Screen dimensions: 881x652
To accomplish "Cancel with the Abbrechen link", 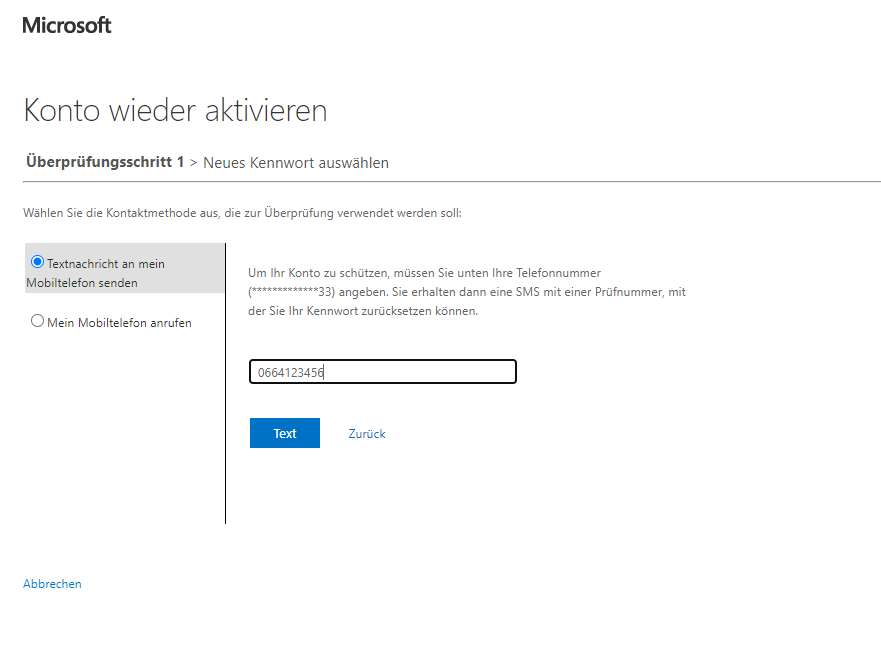I will [x=52, y=584].
